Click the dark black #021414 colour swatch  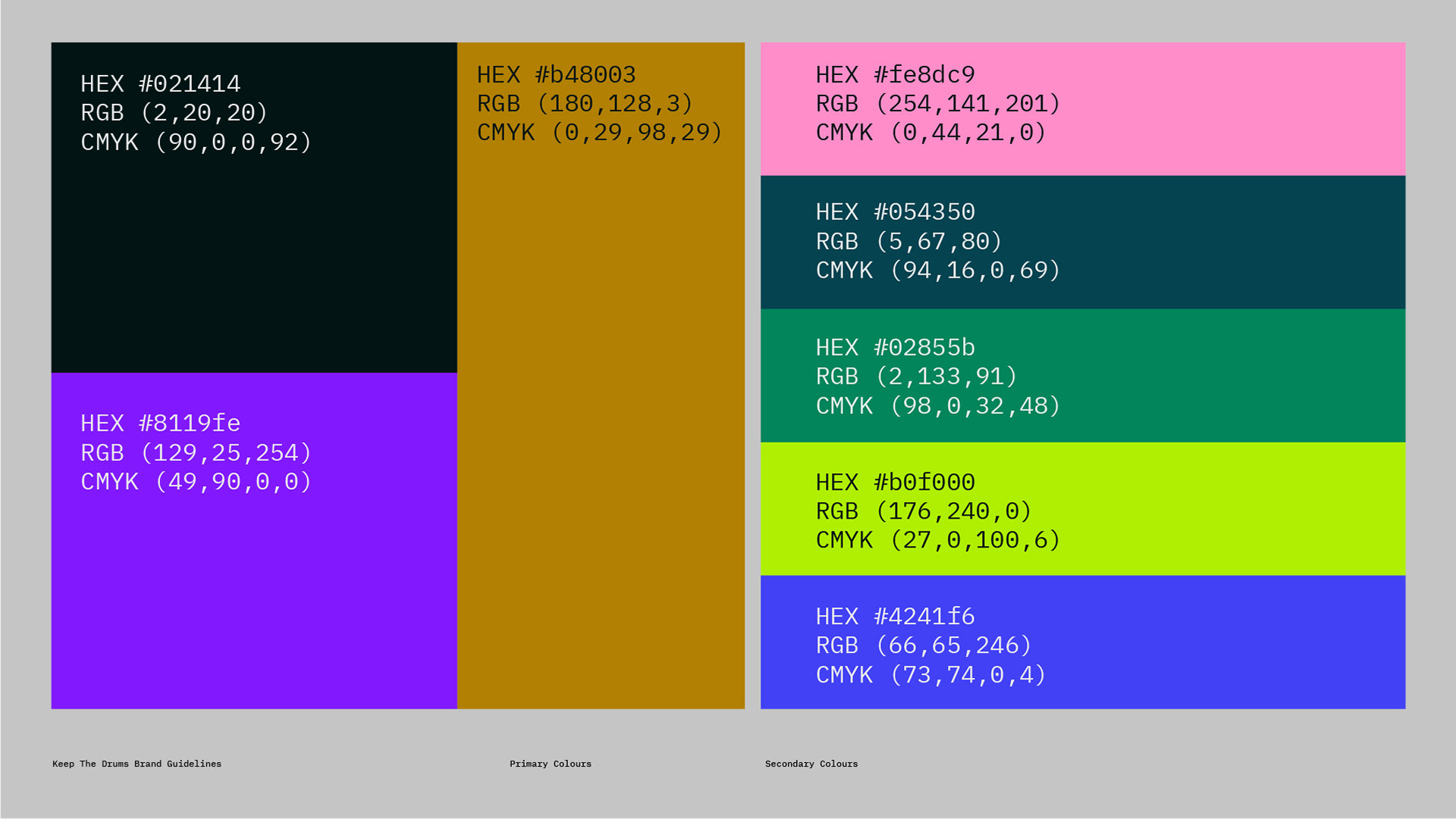pyautogui.click(x=254, y=258)
